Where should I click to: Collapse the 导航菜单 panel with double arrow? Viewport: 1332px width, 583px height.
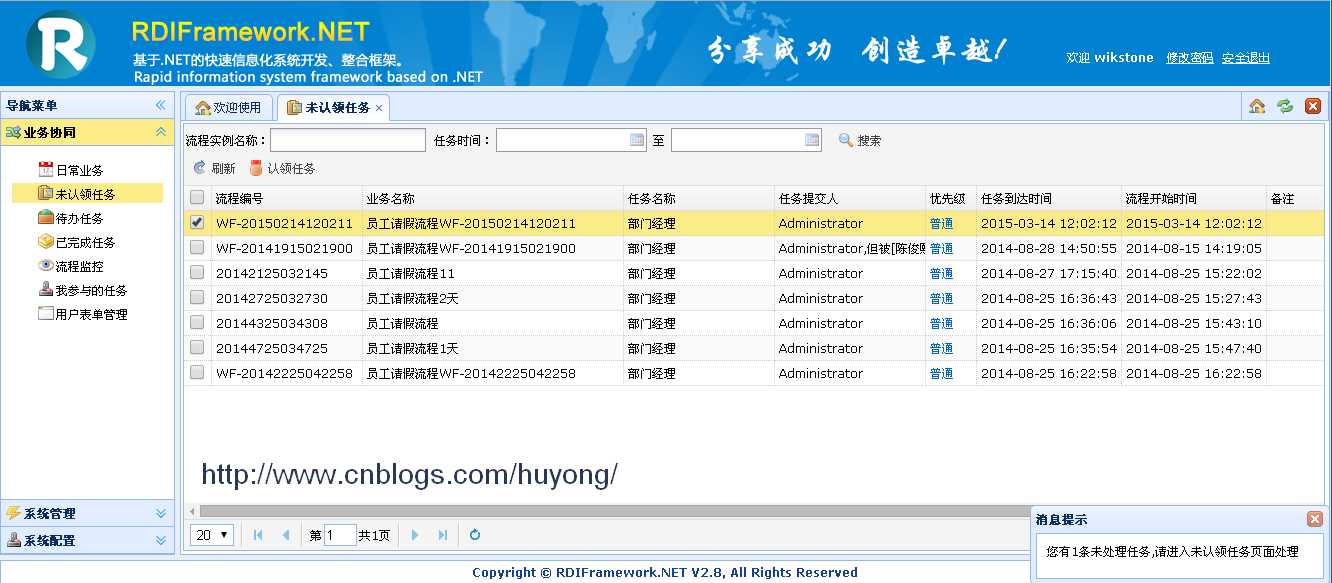[160, 105]
